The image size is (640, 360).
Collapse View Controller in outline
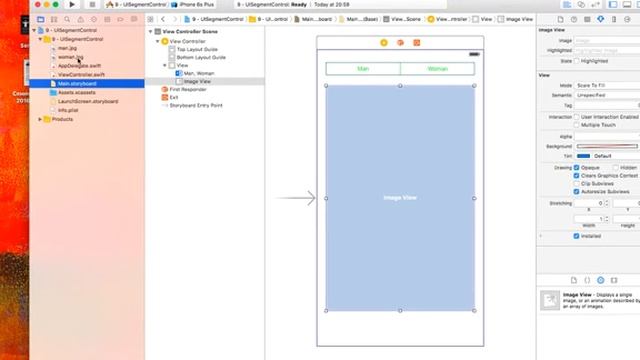pos(158,41)
